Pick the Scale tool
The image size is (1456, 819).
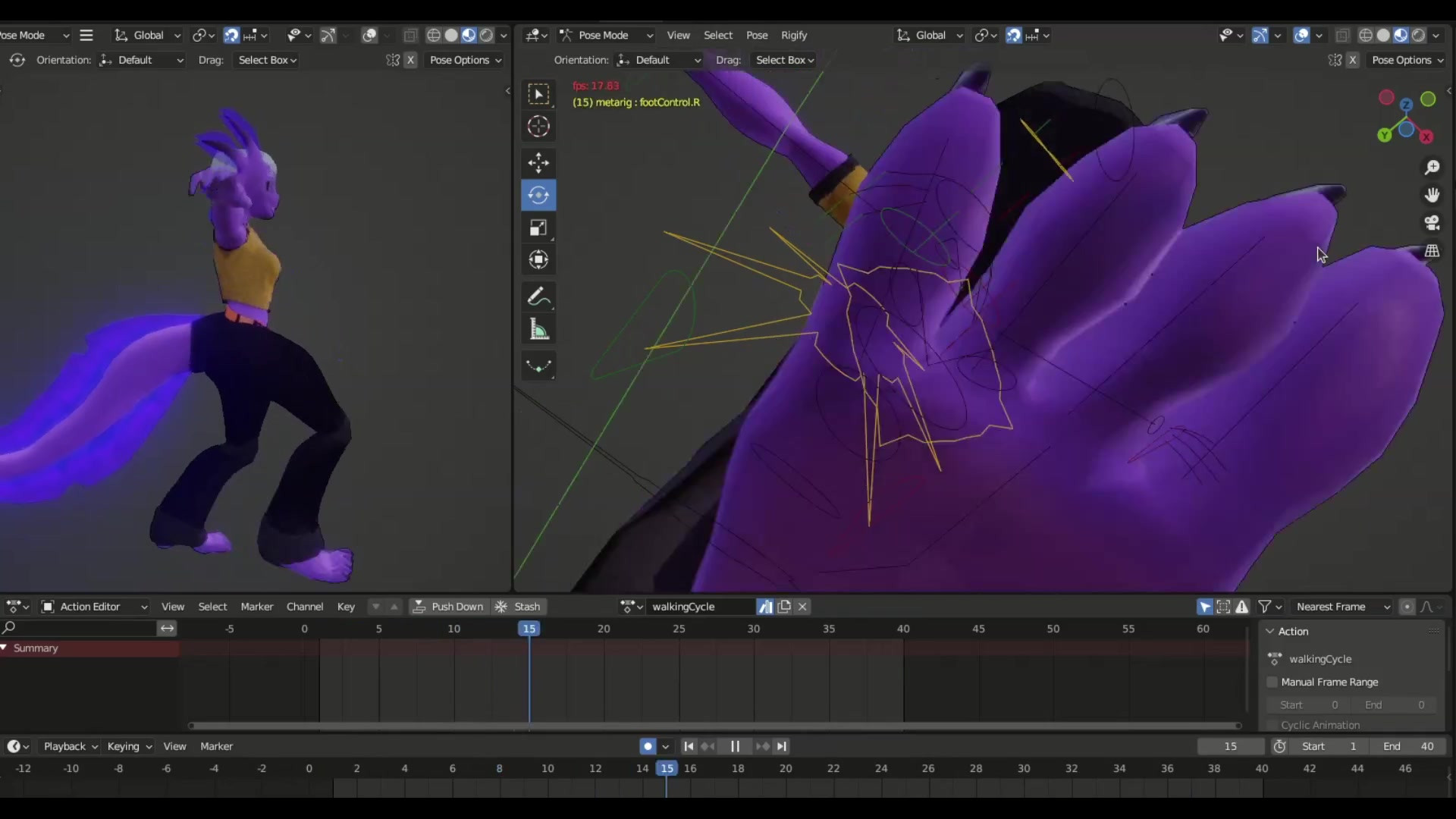[x=538, y=227]
